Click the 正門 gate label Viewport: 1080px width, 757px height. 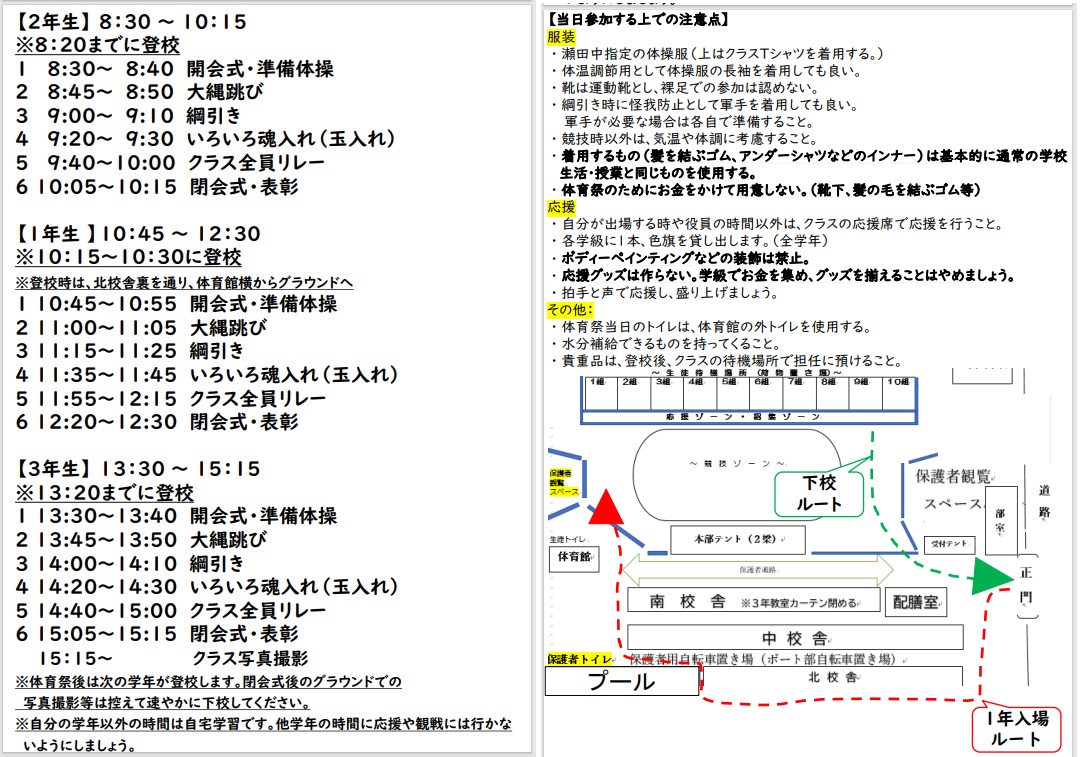click(1027, 586)
